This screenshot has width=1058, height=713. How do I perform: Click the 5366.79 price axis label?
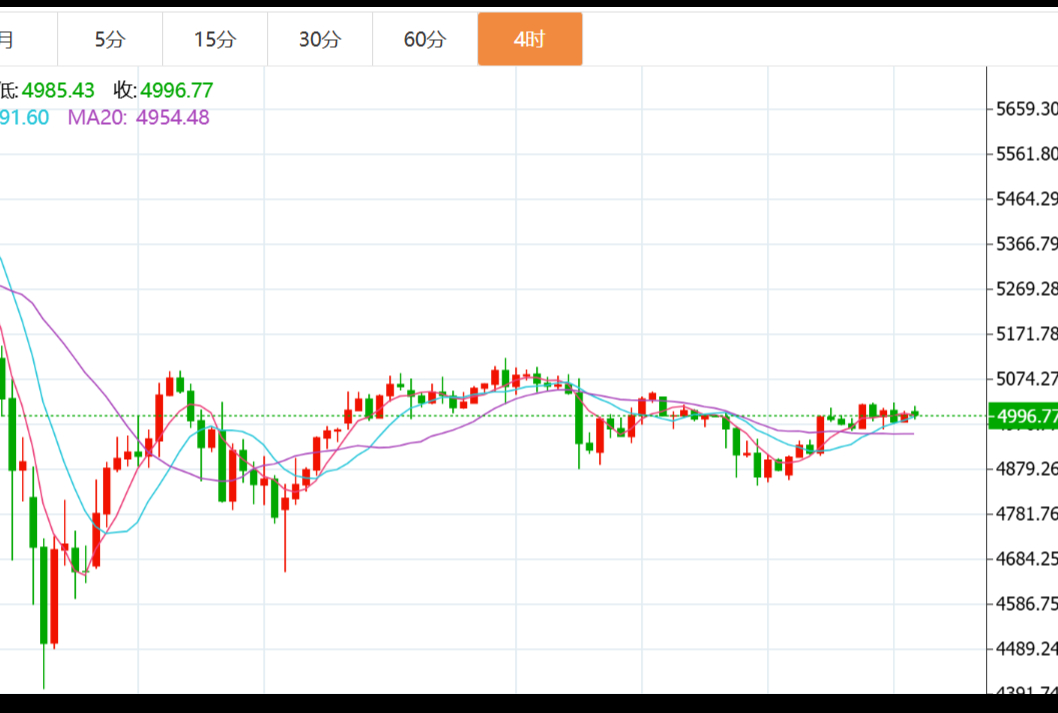click(1027, 244)
